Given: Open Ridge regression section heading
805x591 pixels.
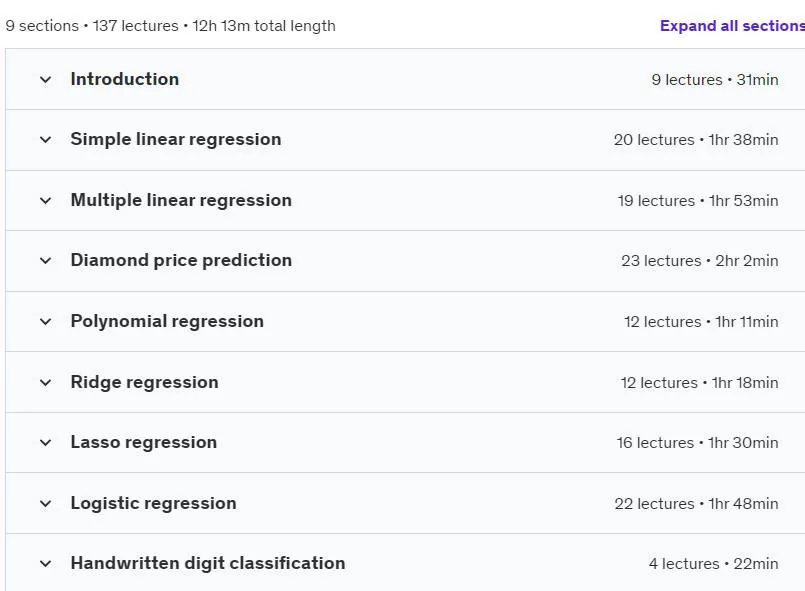Looking at the screenshot, I should click(145, 382).
